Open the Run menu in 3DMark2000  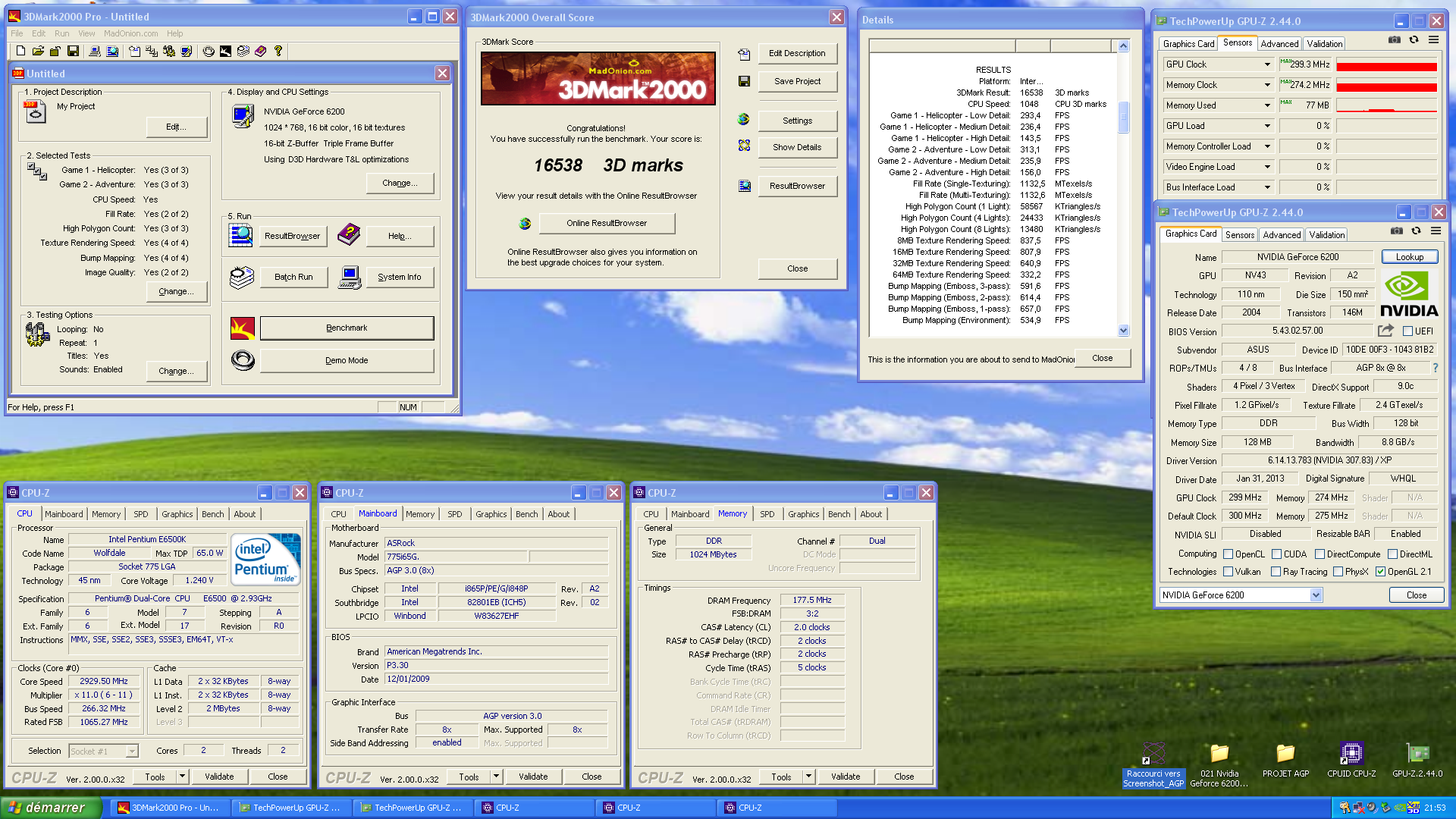pyautogui.click(x=61, y=33)
